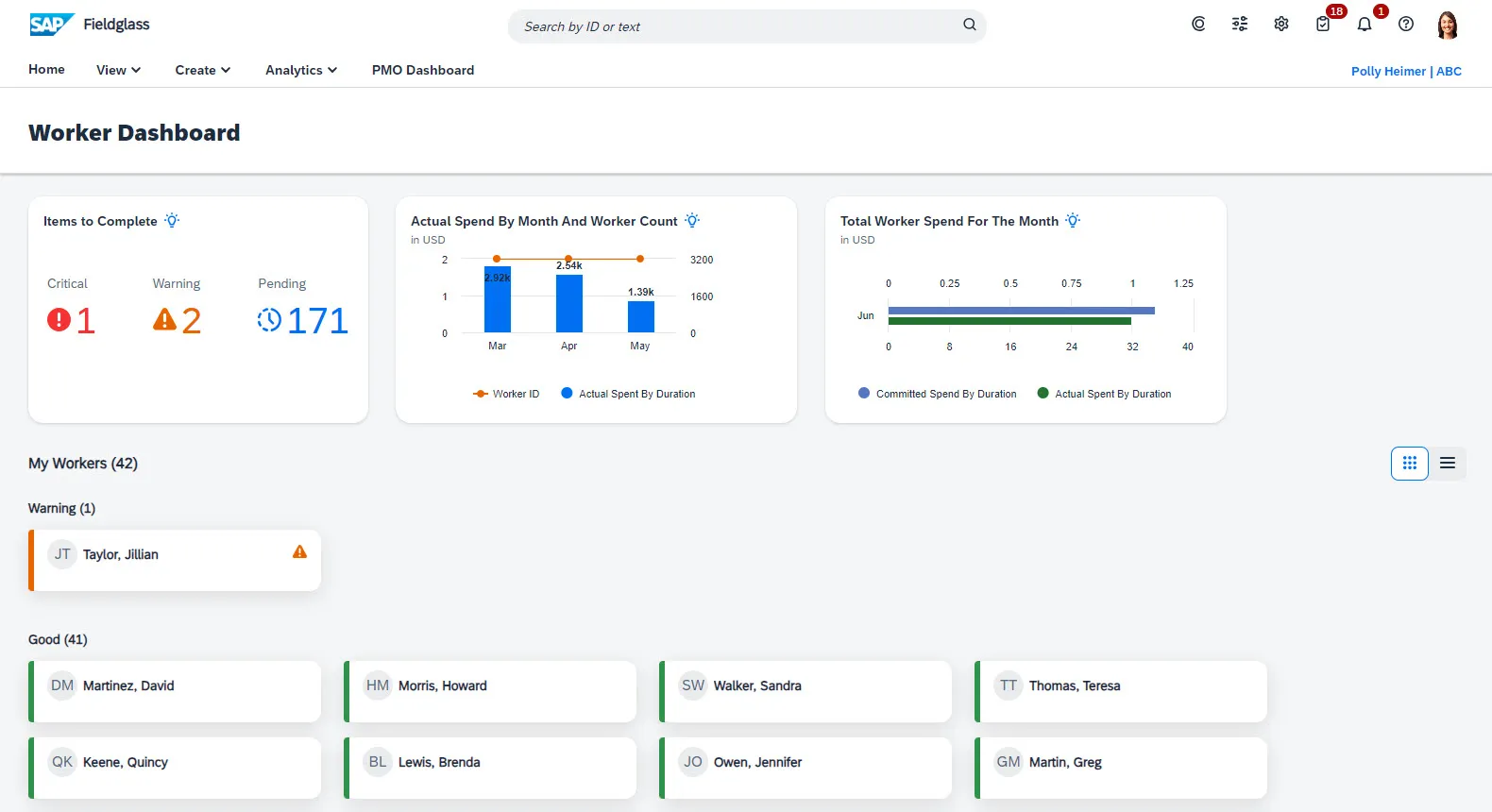Open Owen, Jennifer worker card
This screenshot has width=1492, height=812.
[x=805, y=768]
